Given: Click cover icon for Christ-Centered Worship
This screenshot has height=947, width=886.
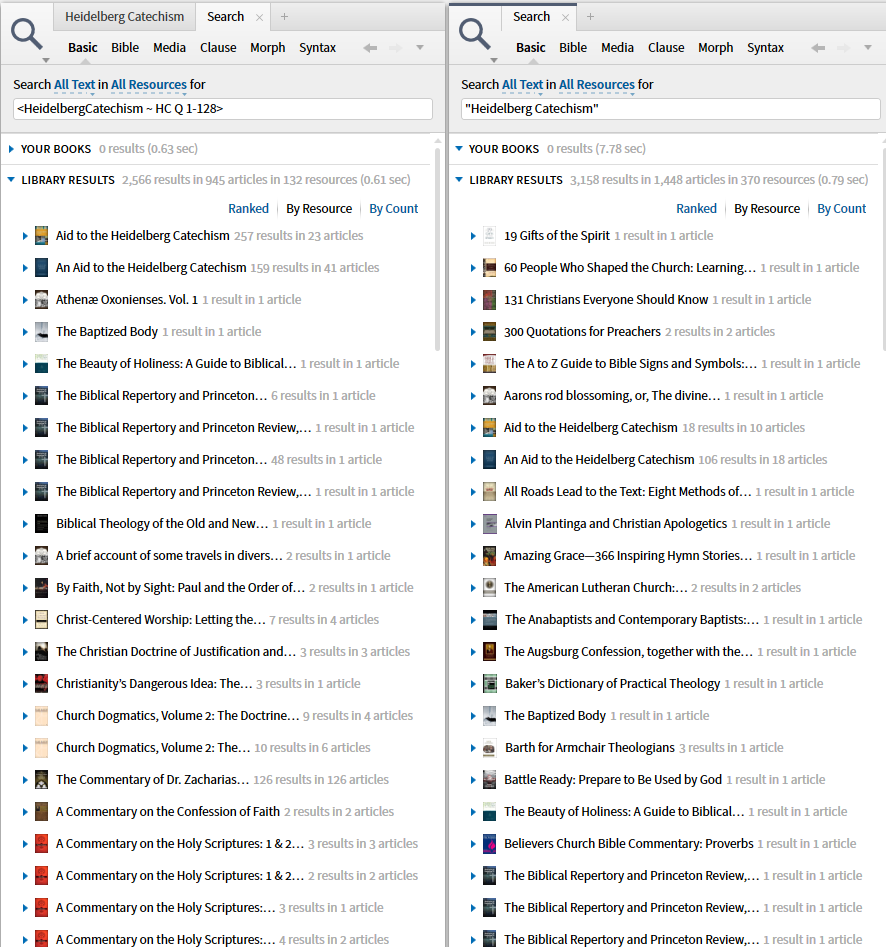Looking at the screenshot, I should point(41,620).
